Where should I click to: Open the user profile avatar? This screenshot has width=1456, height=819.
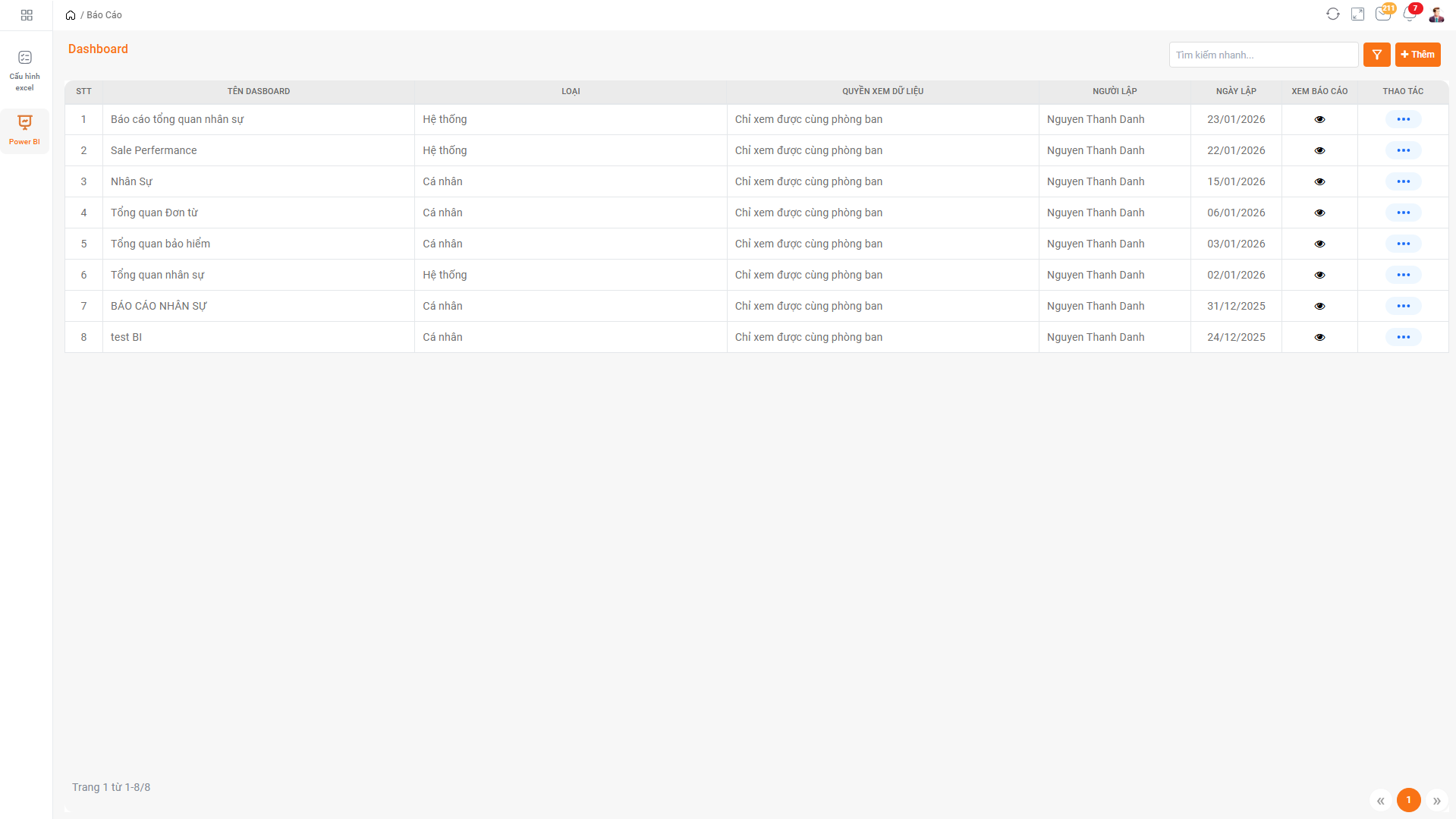point(1436,14)
